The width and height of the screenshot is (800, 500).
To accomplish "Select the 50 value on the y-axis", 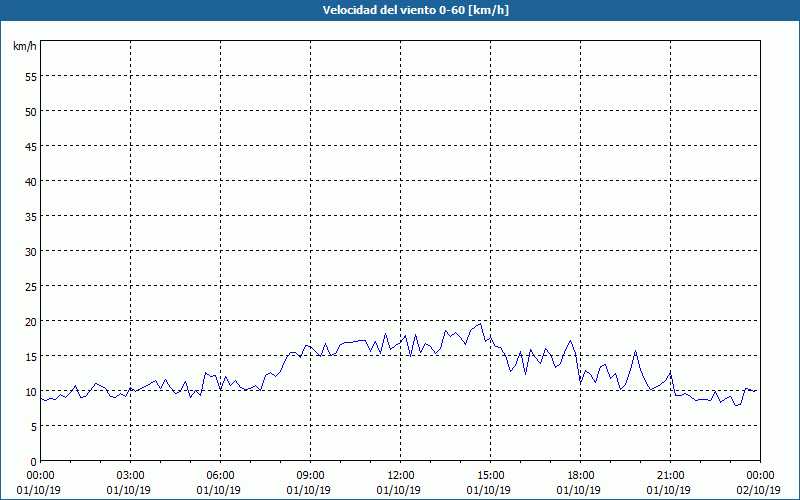I will 31,111.
